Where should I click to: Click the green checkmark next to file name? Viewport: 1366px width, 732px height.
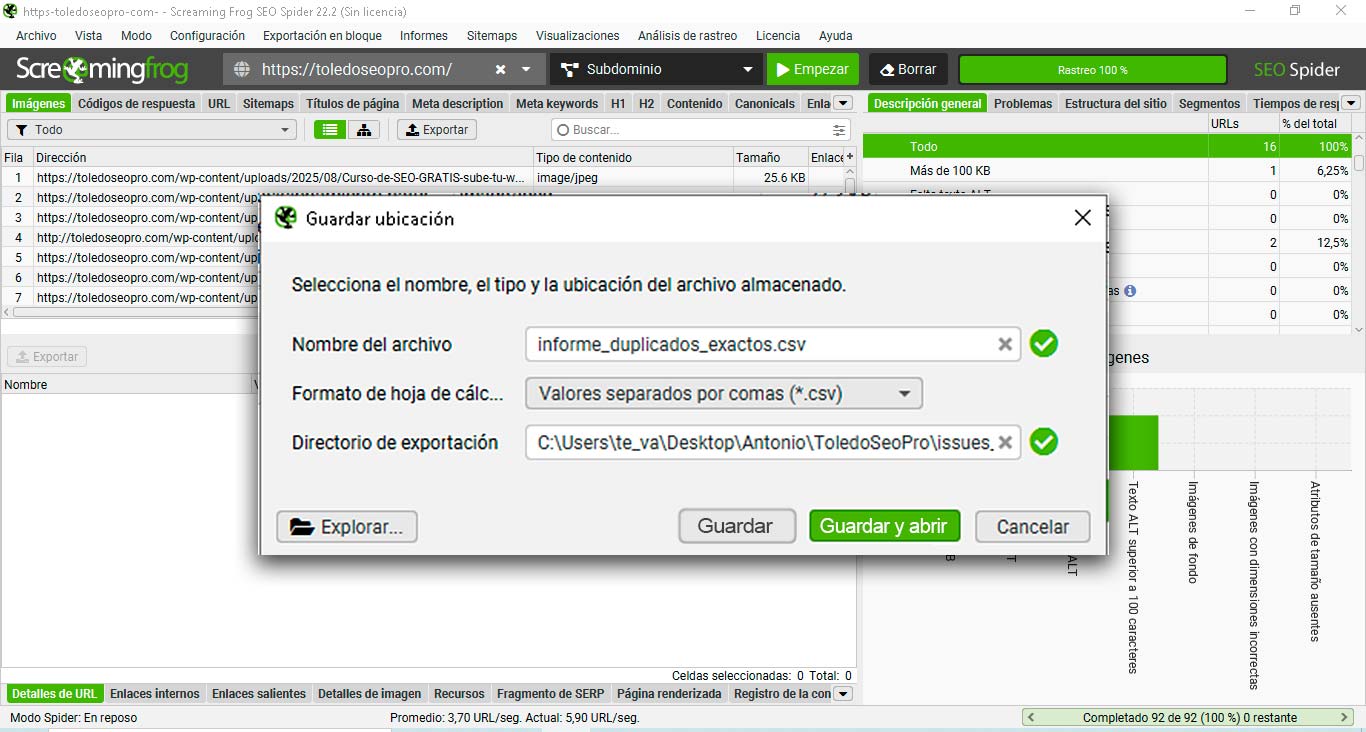pyautogui.click(x=1044, y=343)
